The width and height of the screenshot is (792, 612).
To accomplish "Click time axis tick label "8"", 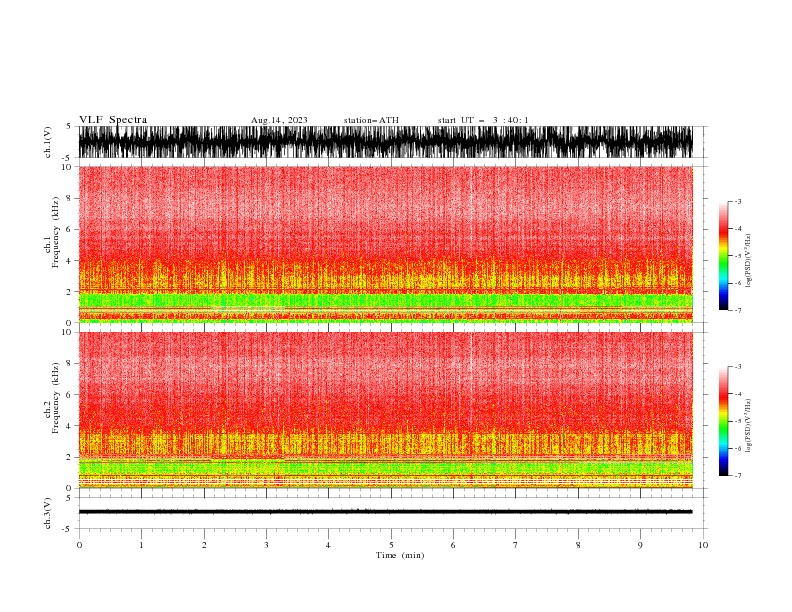I will click(x=578, y=545).
